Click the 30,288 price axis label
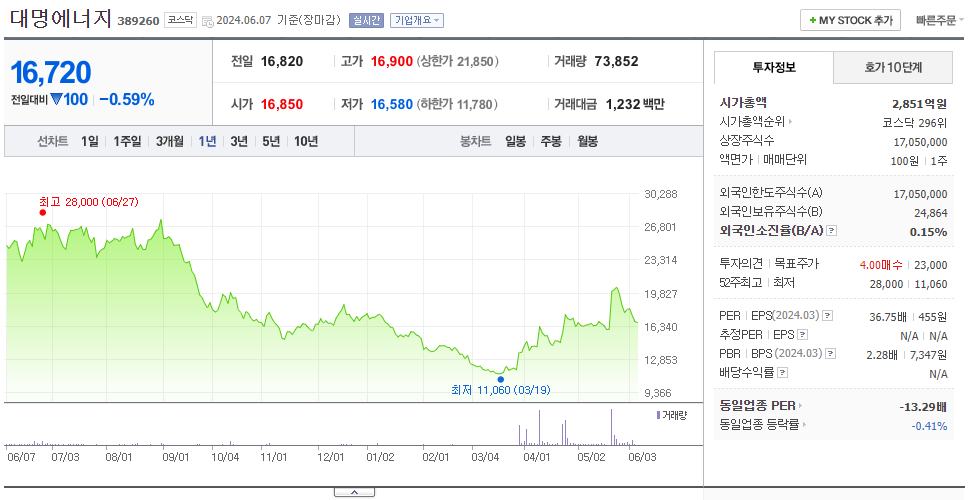Screen dimensions: 968x500 click(x=661, y=194)
